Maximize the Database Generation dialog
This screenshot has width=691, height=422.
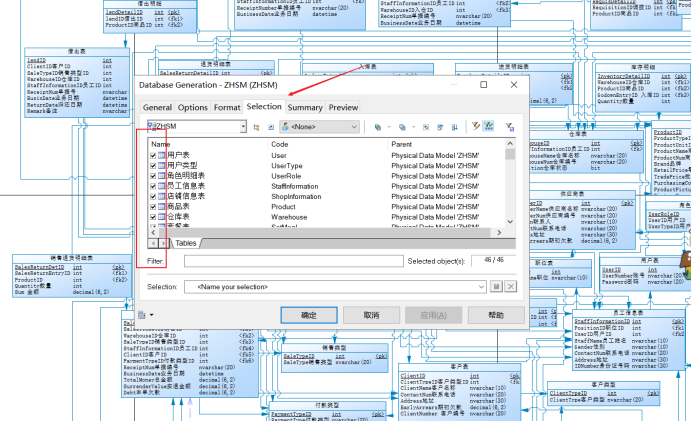pos(483,85)
